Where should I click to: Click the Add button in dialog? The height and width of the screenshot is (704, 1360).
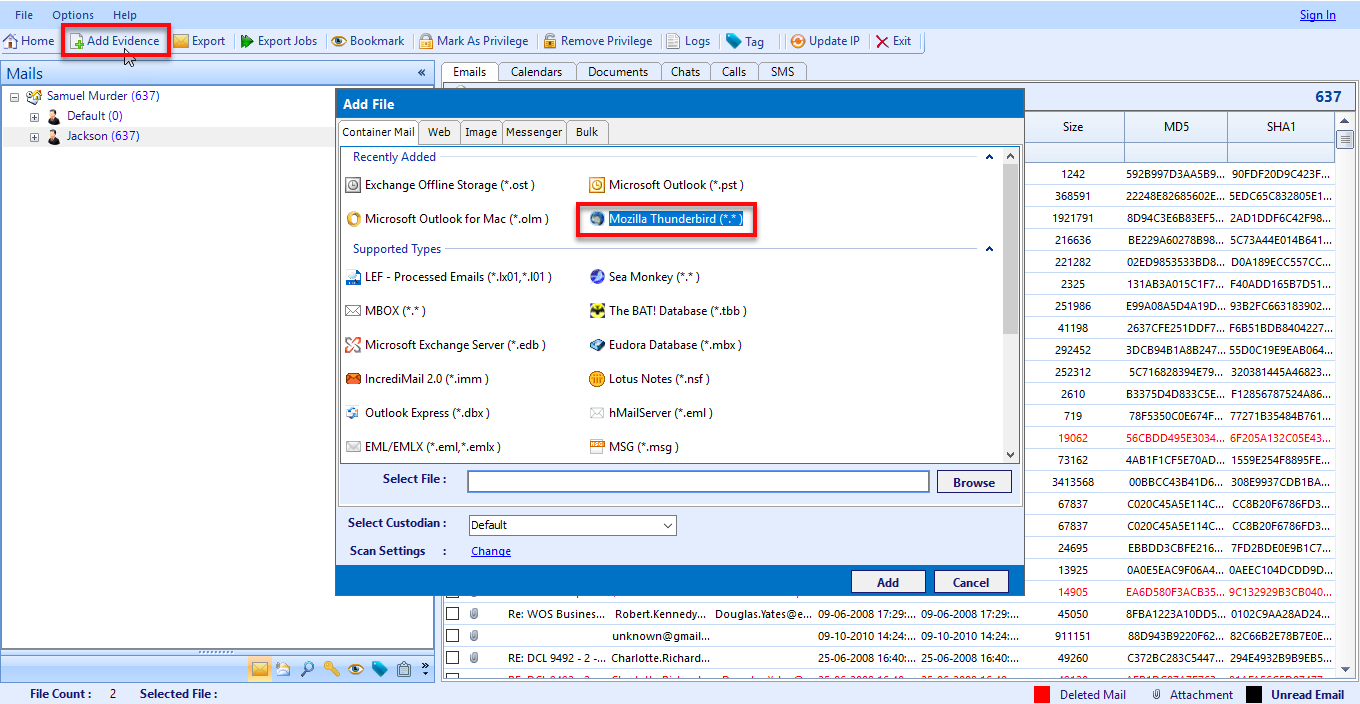coord(888,582)
